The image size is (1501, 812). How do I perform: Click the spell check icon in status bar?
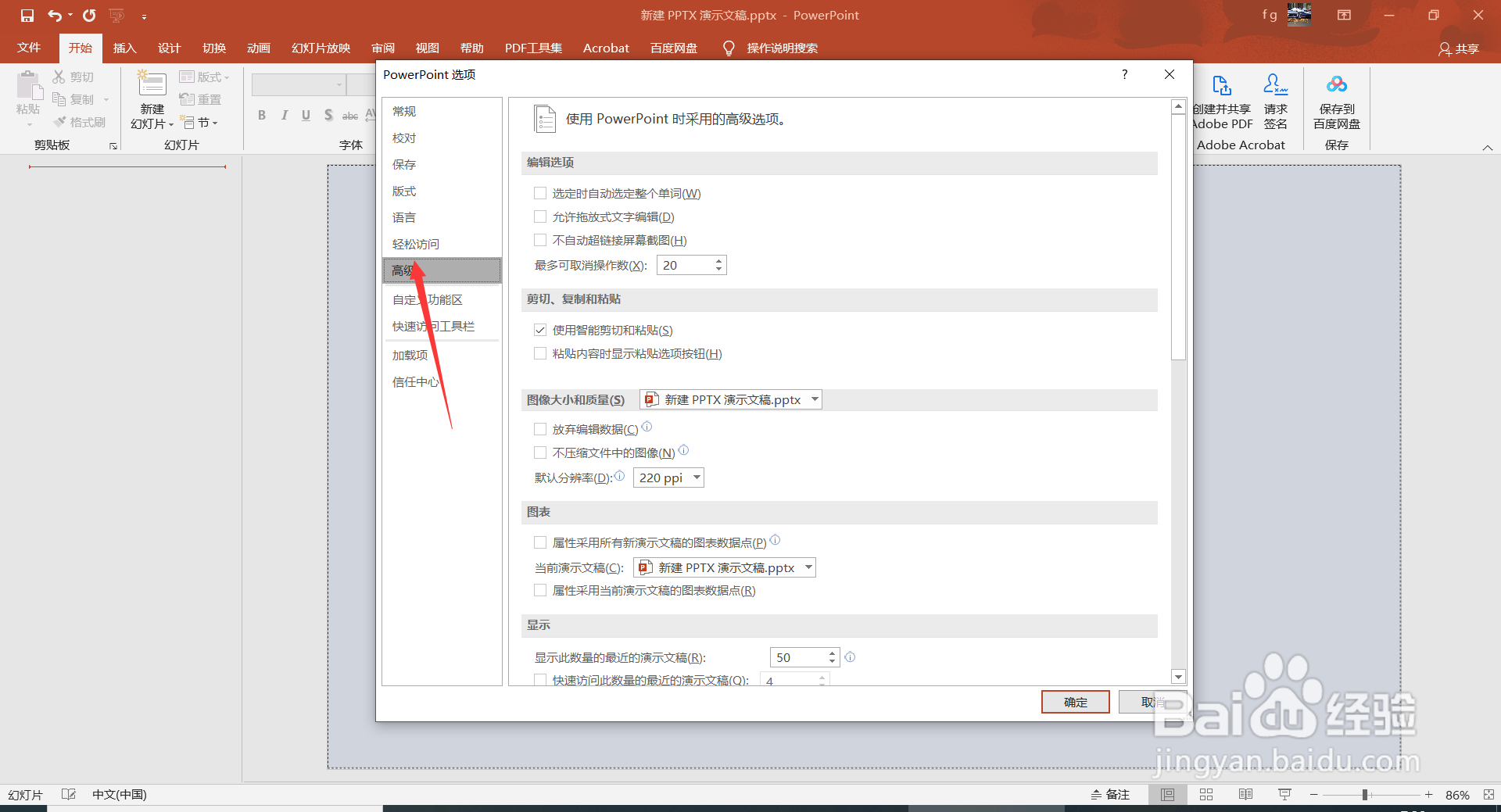click(69, 795)
